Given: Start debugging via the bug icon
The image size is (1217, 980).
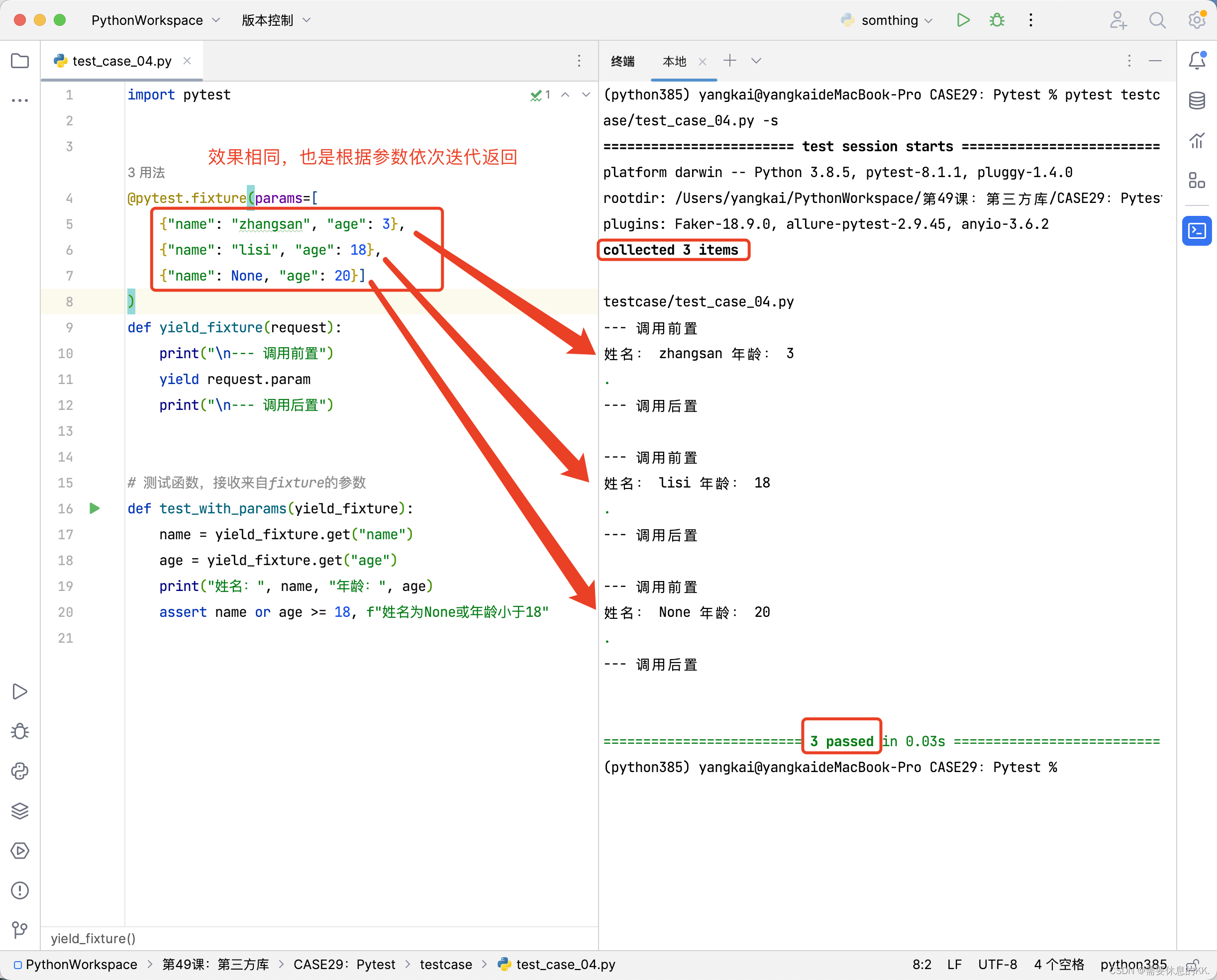Looking at the screenshot, I should [996, 20].
